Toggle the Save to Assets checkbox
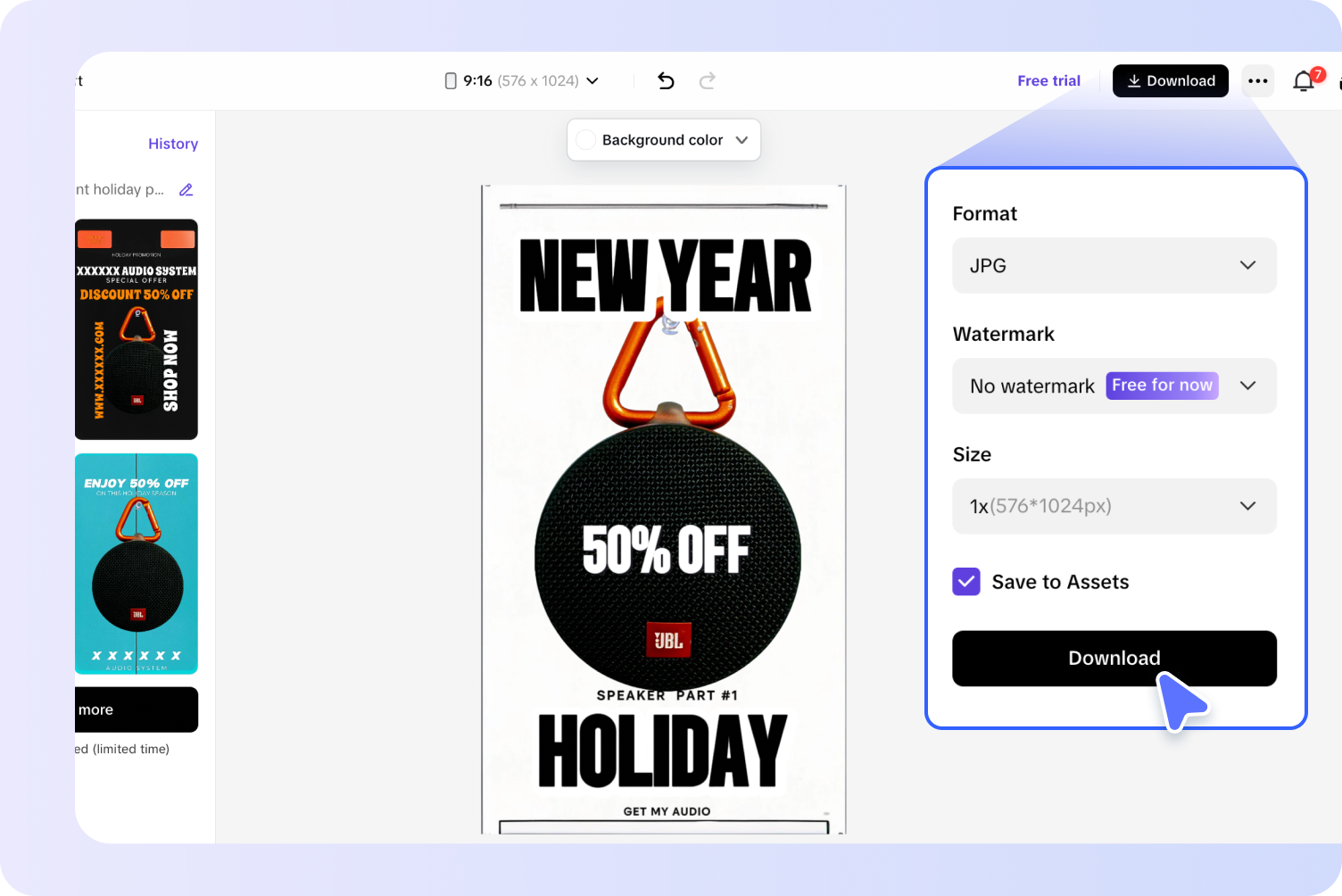Viewport: 1342px width, 896px height. 966,582
